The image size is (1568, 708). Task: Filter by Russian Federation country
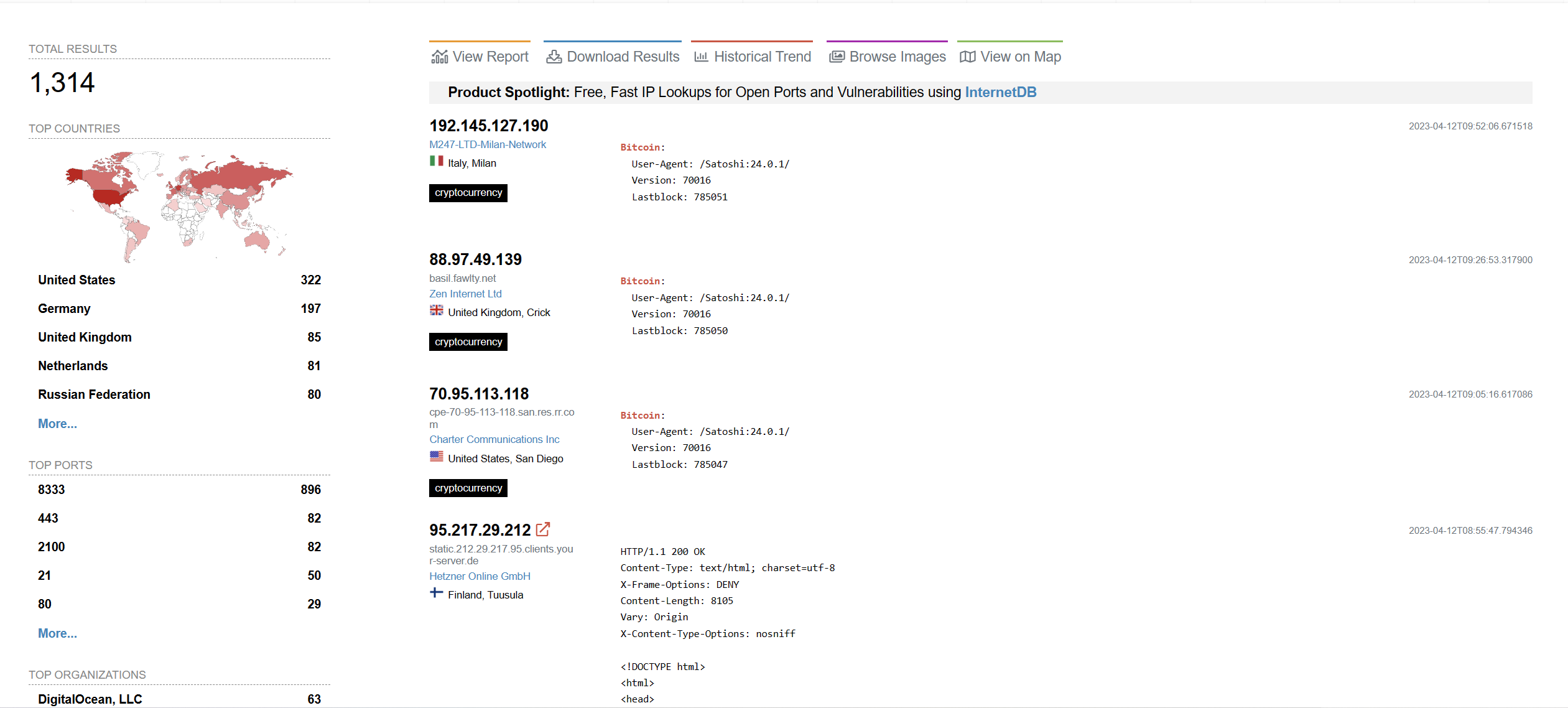pos(179,394)
